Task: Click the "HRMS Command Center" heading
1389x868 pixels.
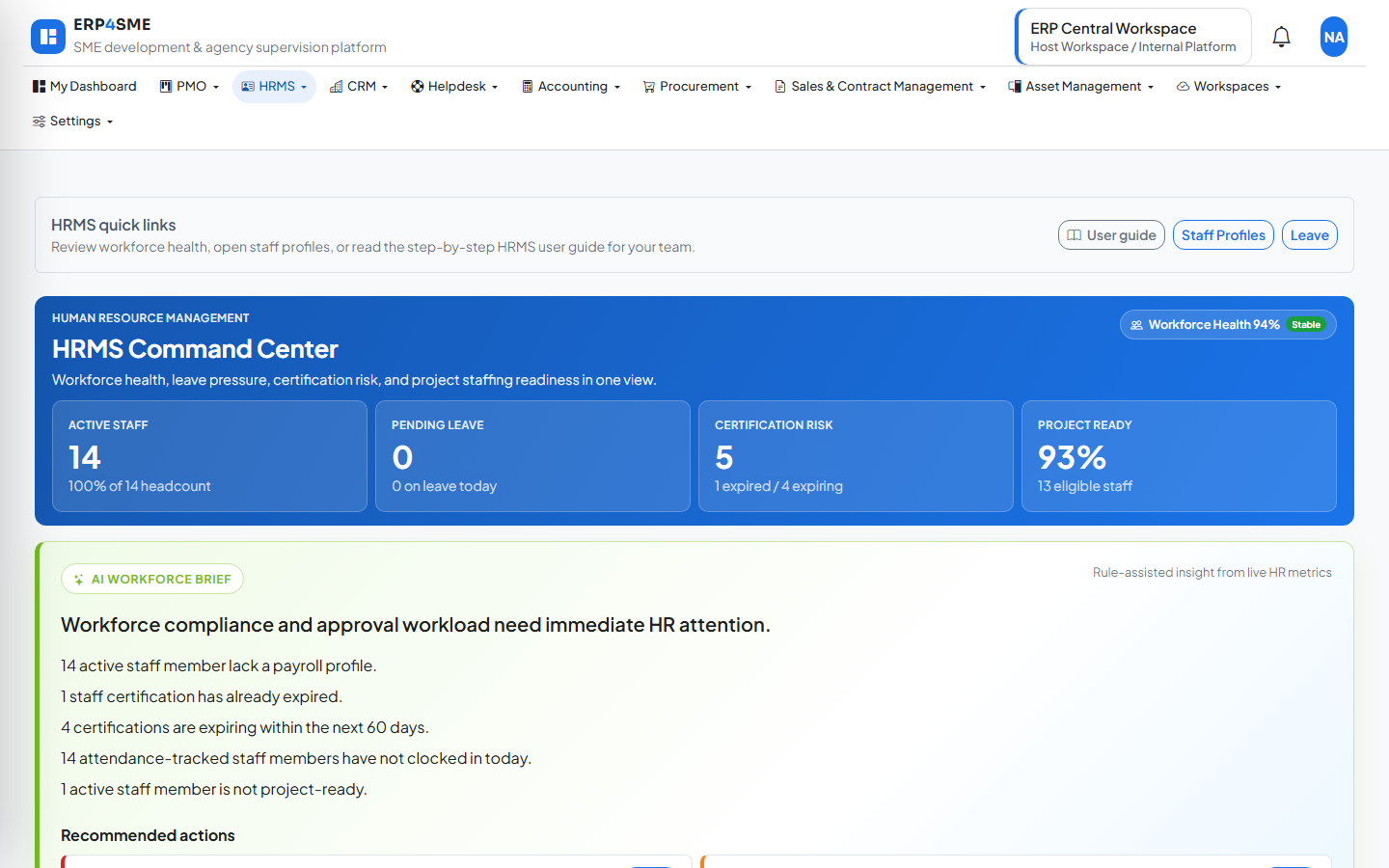Action: 195,349
